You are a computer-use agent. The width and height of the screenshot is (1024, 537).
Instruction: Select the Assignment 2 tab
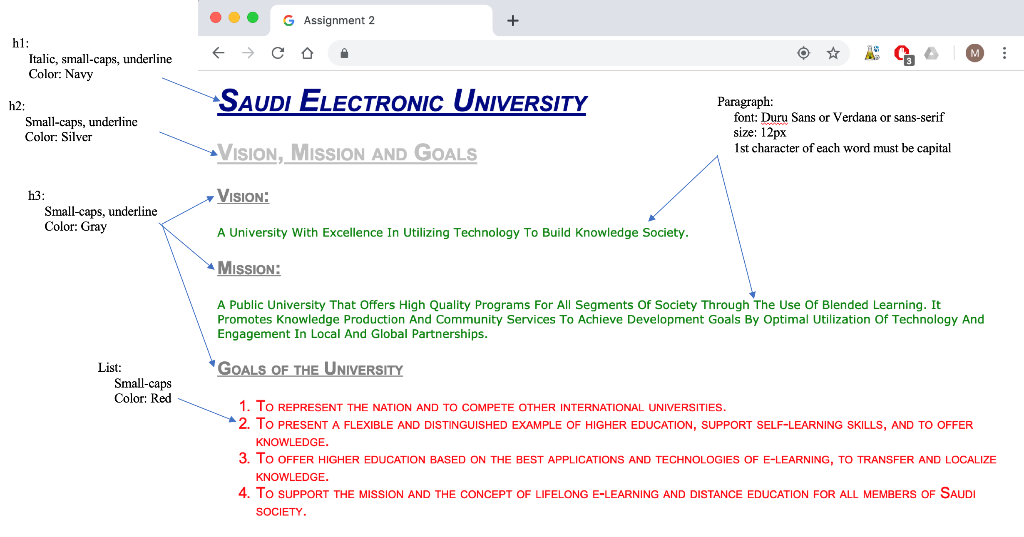tap(381, 20)
